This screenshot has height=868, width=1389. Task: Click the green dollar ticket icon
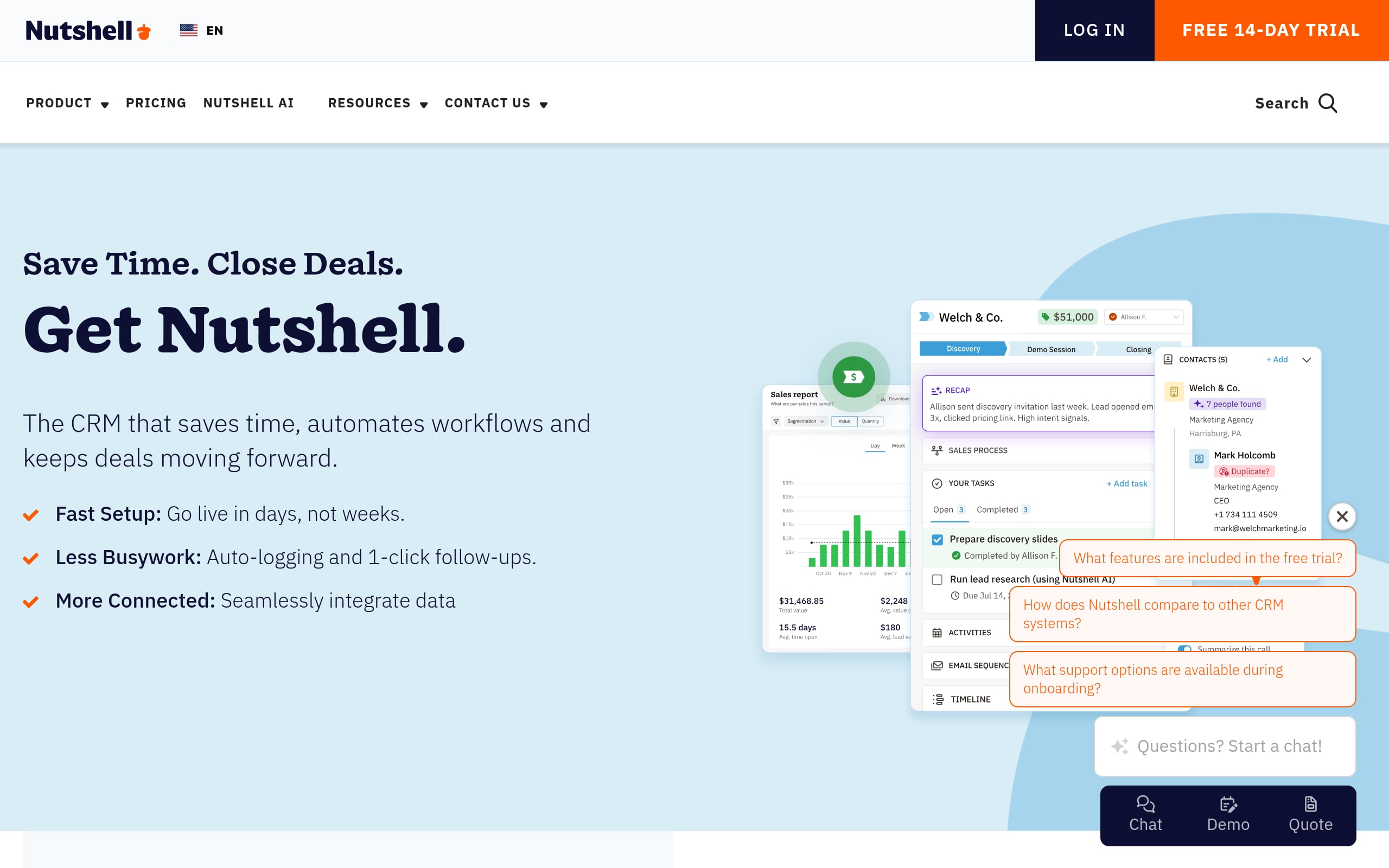pyautogui.click(x=853, y=377)
